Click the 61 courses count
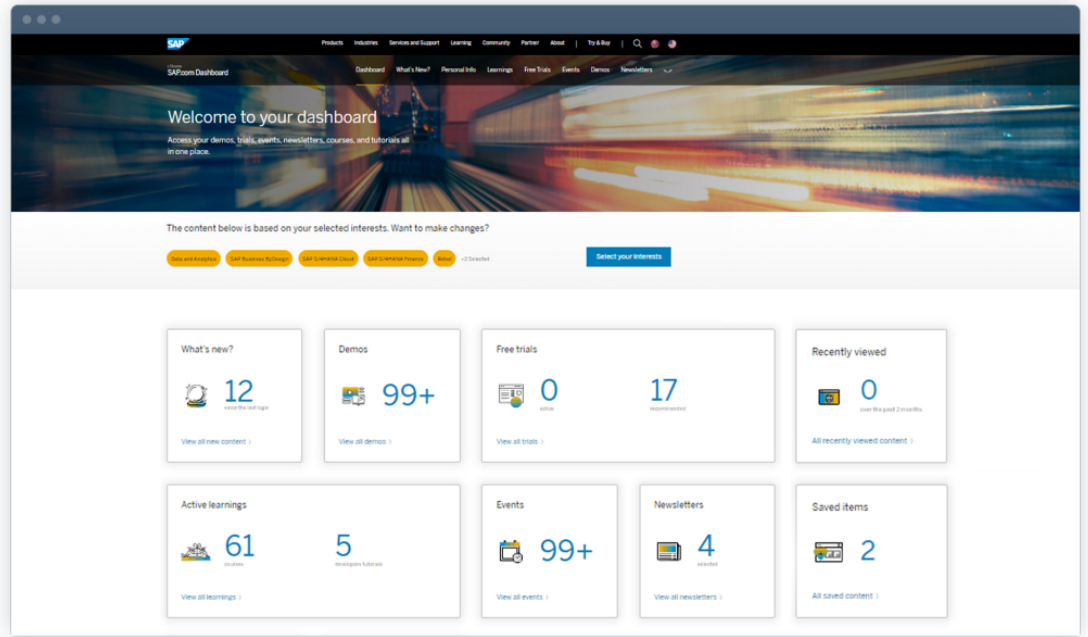The image size is (1088, 637). point(239,546)
